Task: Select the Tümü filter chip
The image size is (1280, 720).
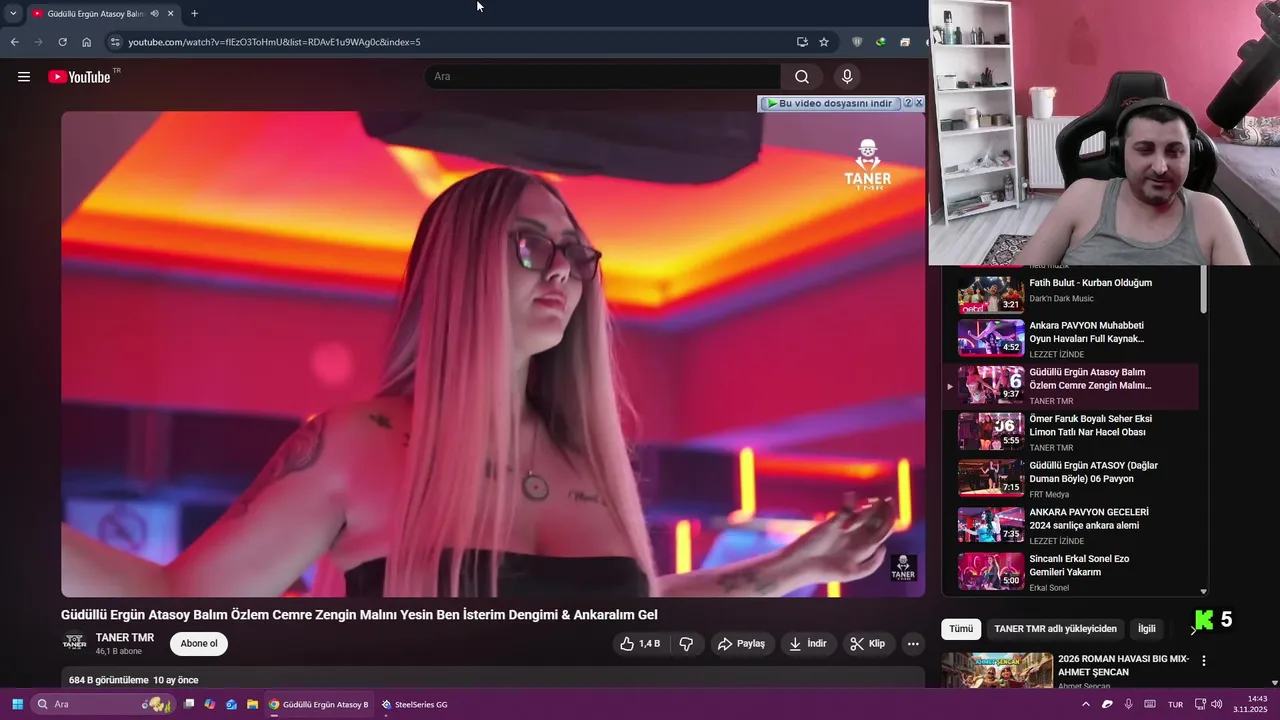Action: tap(961, 629)
